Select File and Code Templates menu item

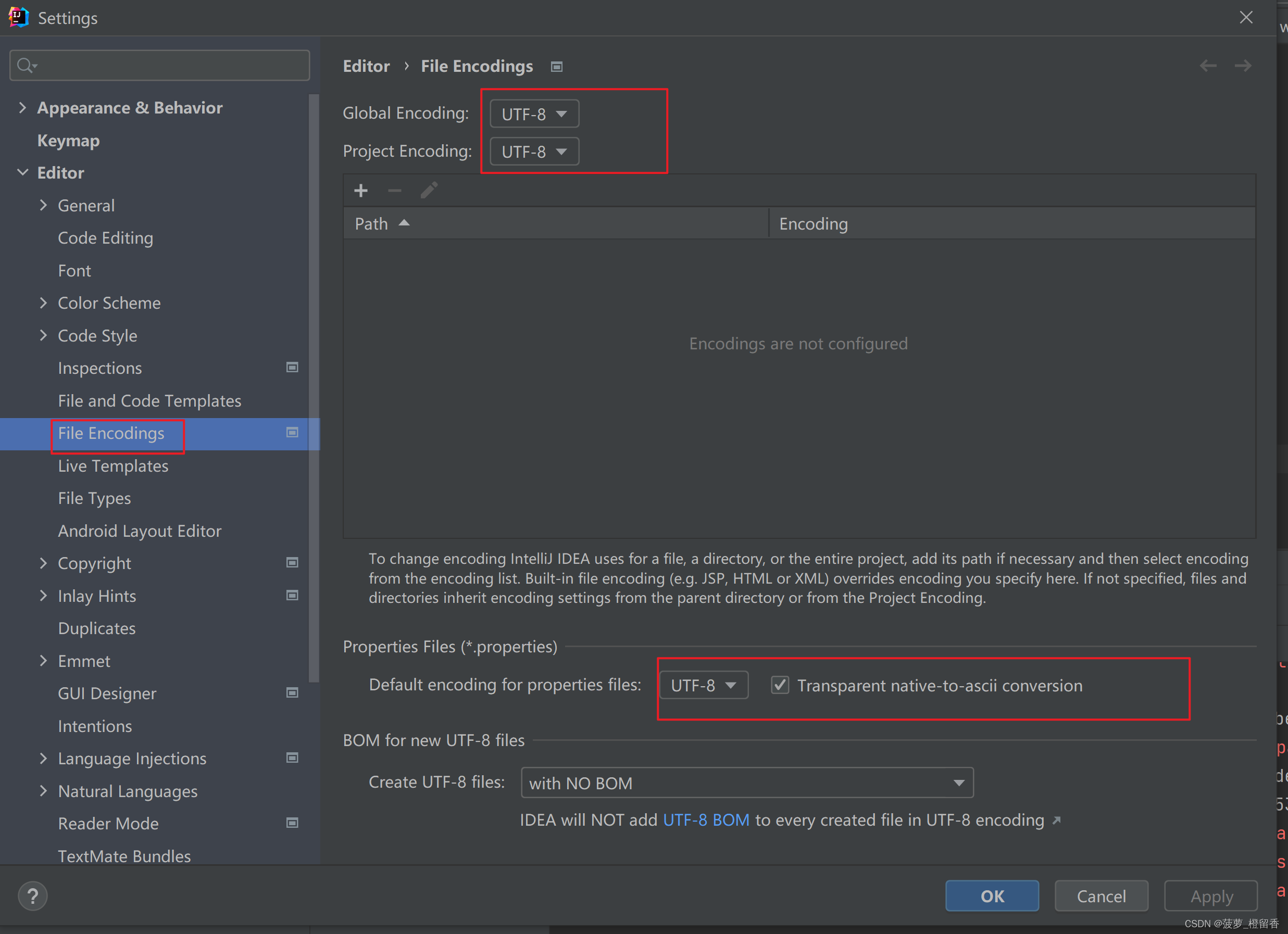[149, 400]
